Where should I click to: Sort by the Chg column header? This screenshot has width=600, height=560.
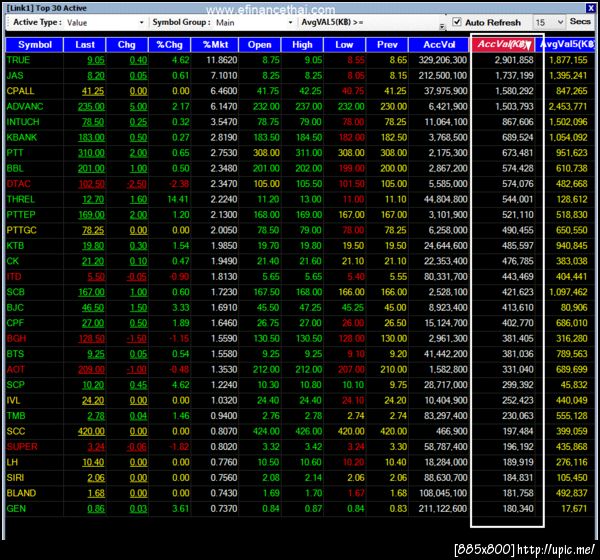tap(127, 45)
